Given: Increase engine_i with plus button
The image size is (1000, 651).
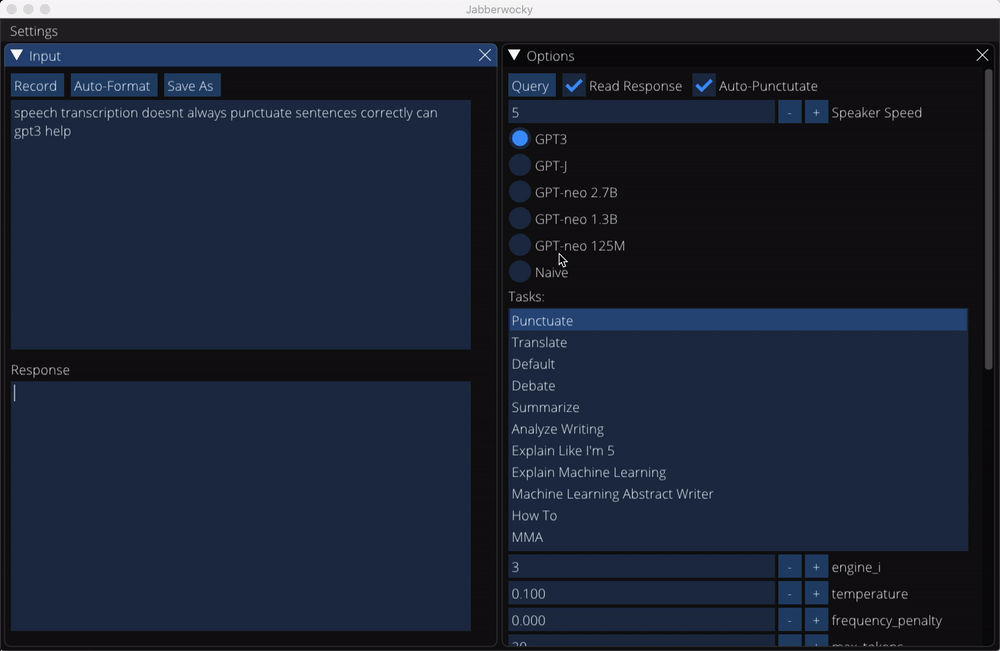Looking at the screenshot, I should (816, 567).
